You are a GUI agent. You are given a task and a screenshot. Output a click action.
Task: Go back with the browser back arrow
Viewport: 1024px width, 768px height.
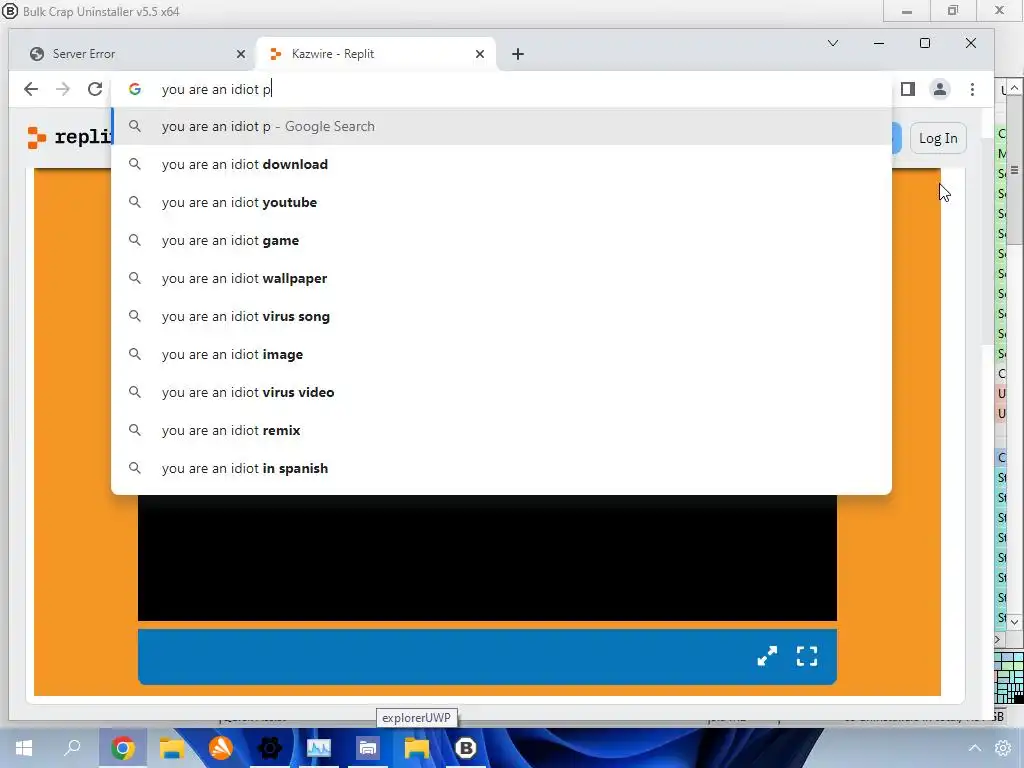(31, 89)
